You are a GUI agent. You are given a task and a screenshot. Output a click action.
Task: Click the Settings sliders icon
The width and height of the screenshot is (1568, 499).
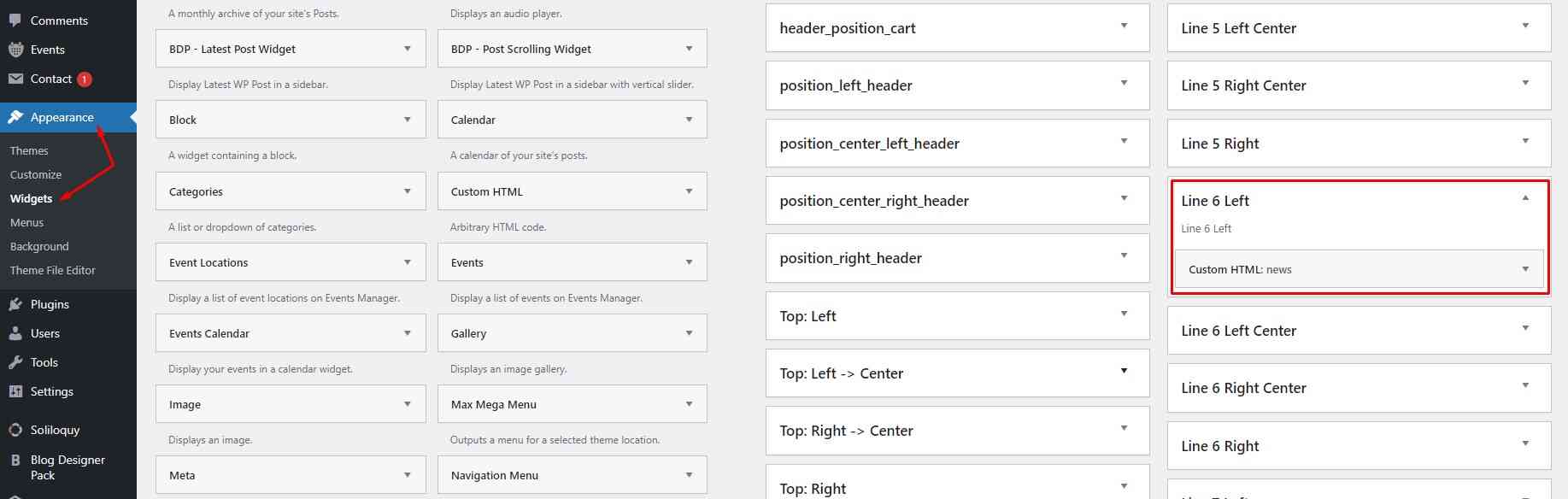pyautogui.click(x=15, y=391)
